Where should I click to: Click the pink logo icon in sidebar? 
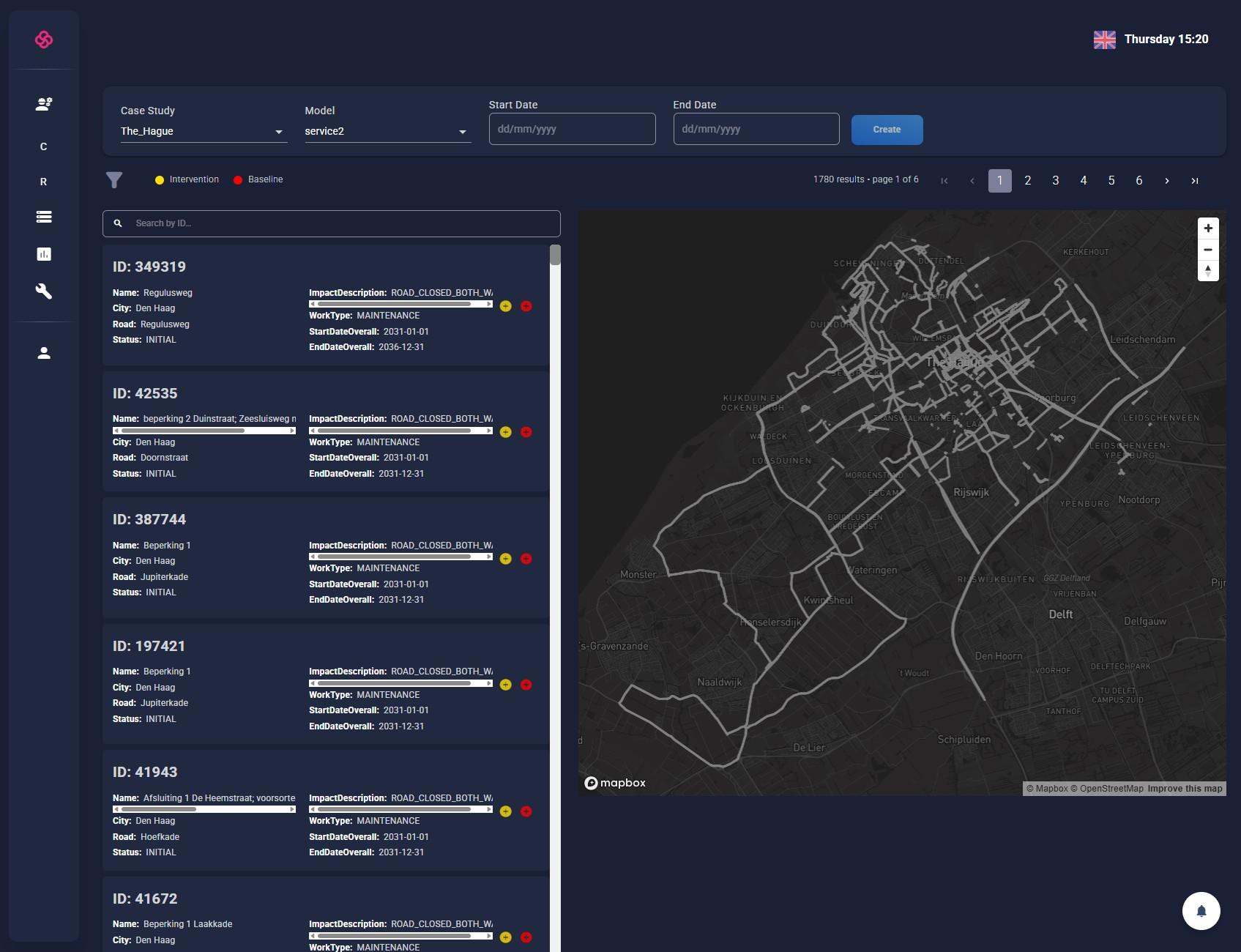44,40
